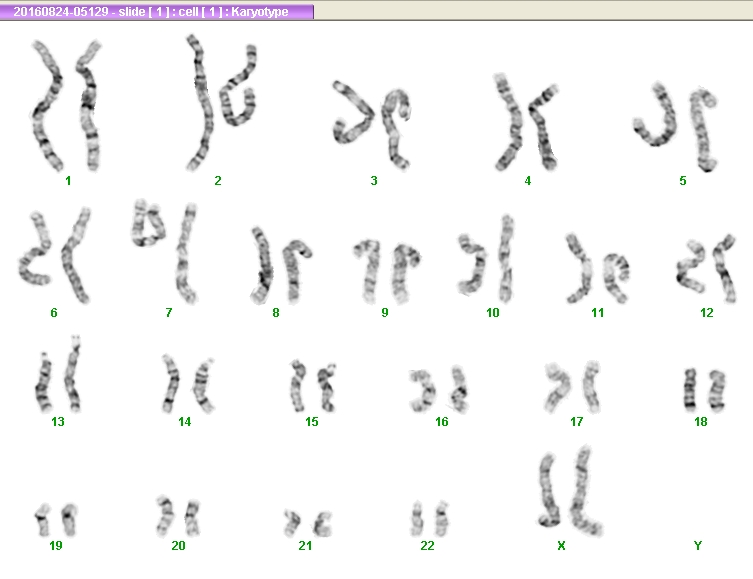Click the green label '19'
The width and height of the screenshot is (753, 579).
pyautogui.click(x=56, y=545)
